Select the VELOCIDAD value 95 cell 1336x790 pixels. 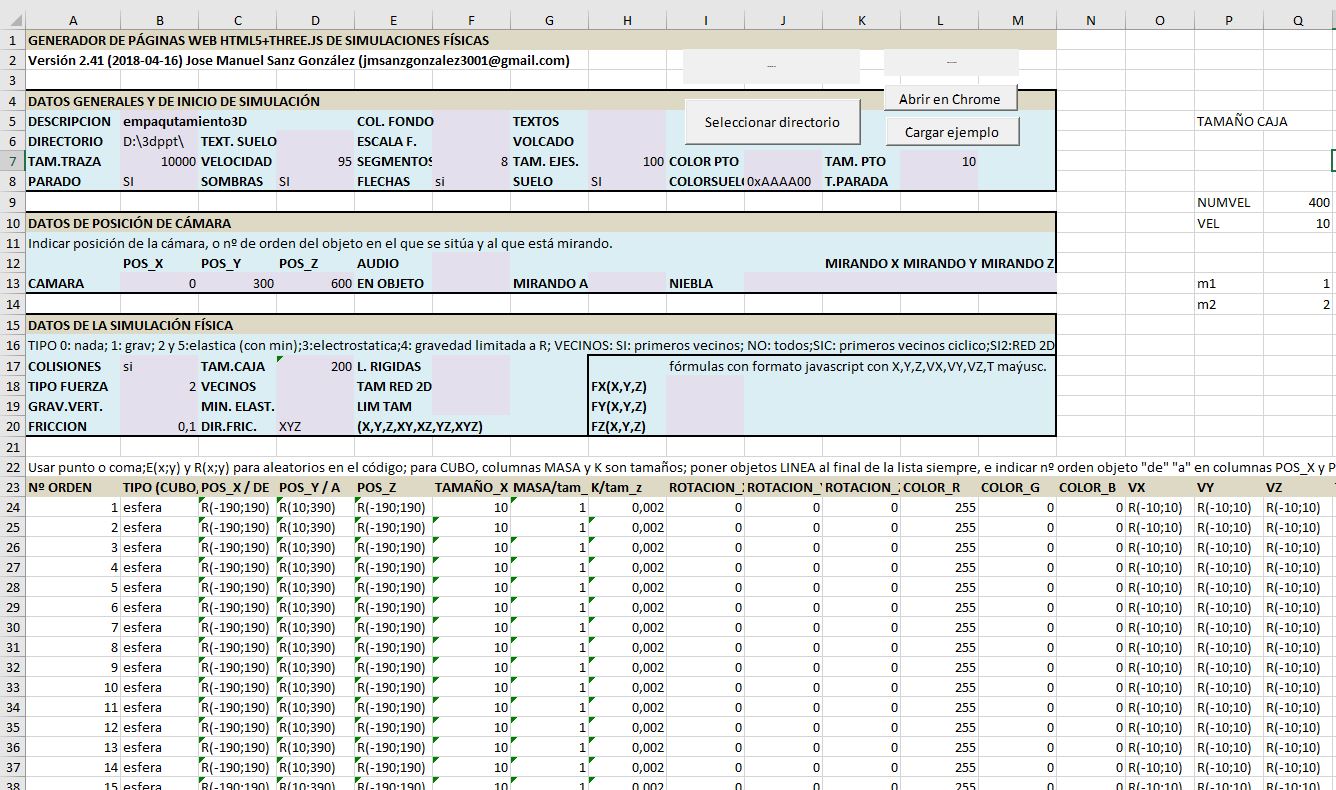[x=315, y=161]
